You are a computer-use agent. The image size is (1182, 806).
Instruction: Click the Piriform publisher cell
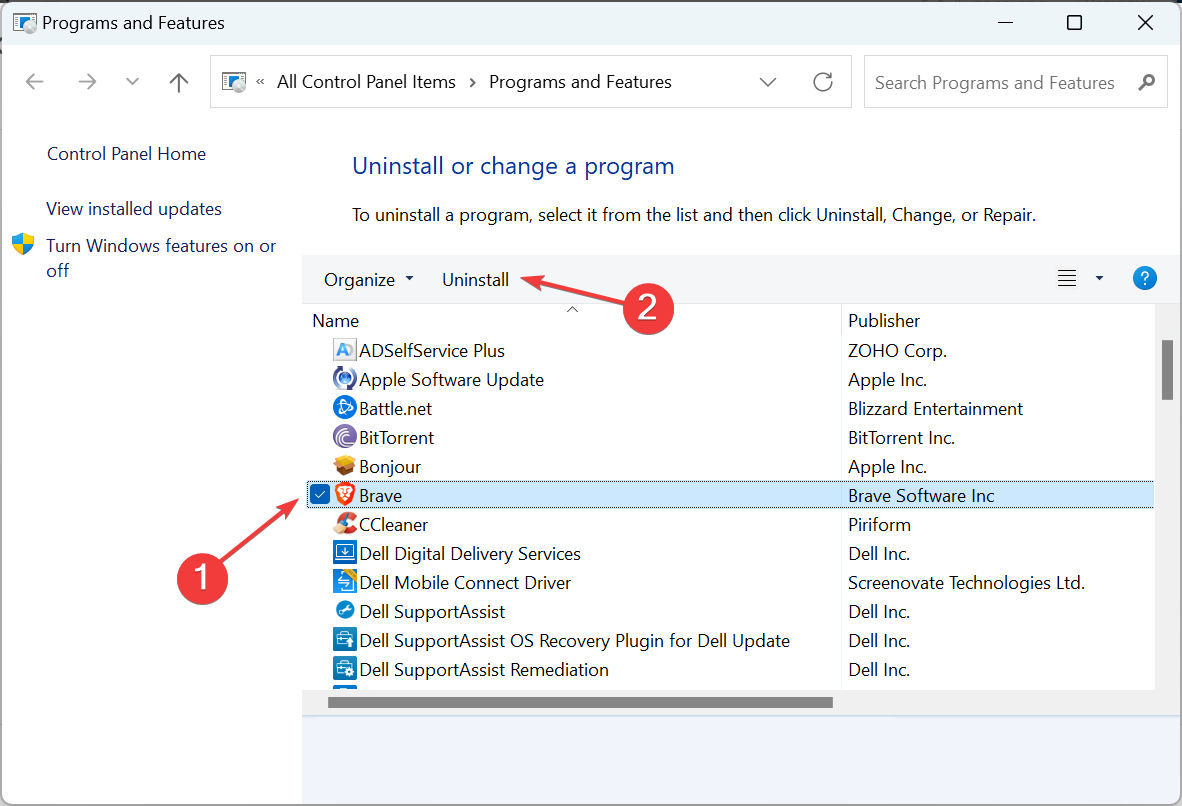click(x=879, y=524)
